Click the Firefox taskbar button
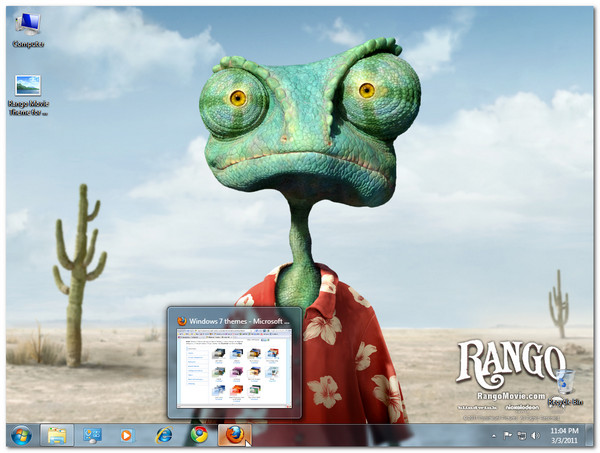This screenshot has width=600, height=453. tap(234, 435)
